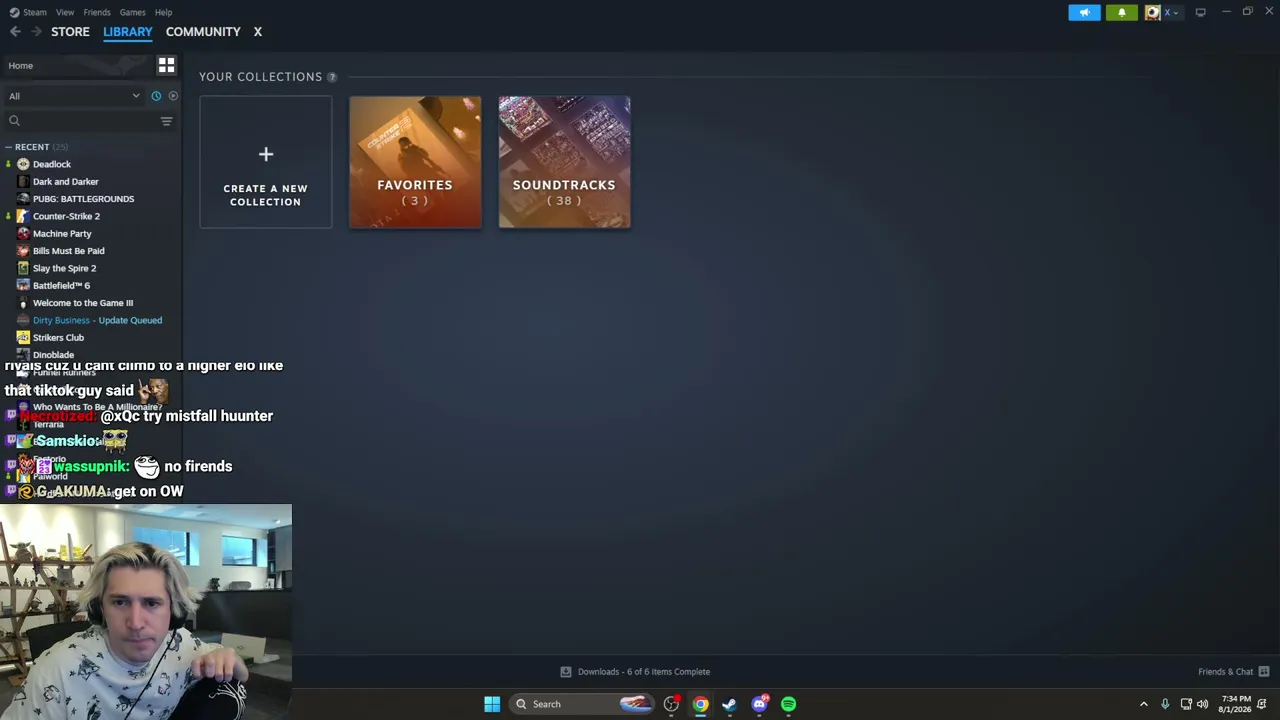1280x720 pixels.
Task: Select Bills Must Be Paid in list
Action: pos(68,251)
